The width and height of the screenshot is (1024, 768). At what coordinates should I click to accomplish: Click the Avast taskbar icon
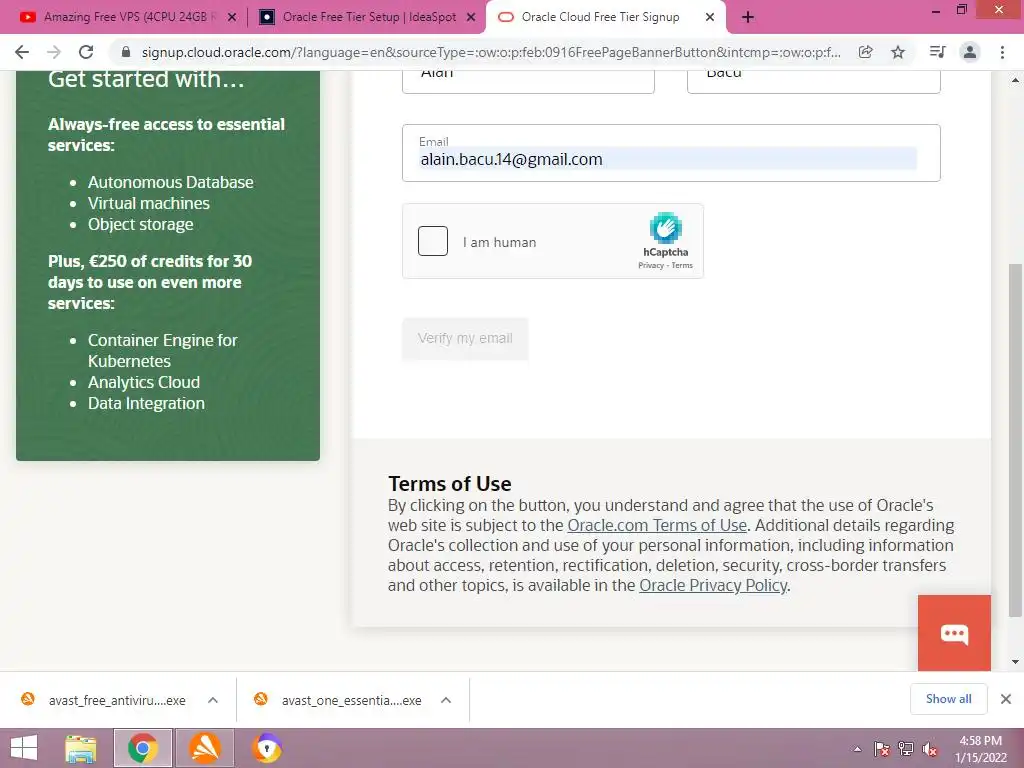click(x=204, y=748)
